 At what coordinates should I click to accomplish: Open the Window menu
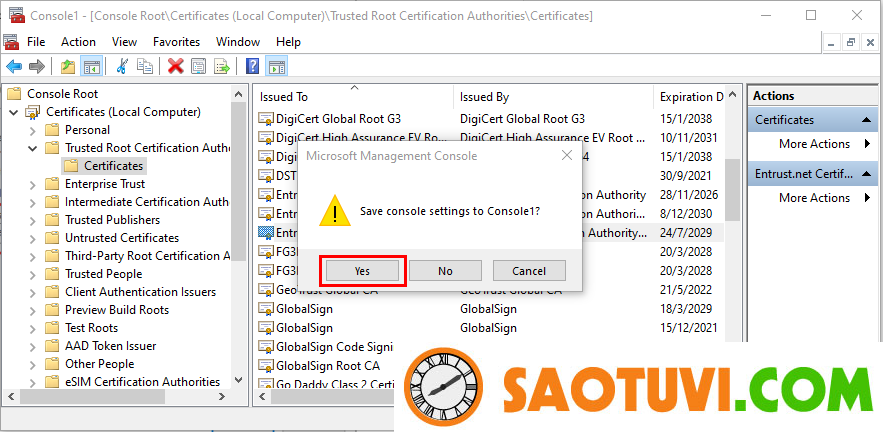pos(238,42)
